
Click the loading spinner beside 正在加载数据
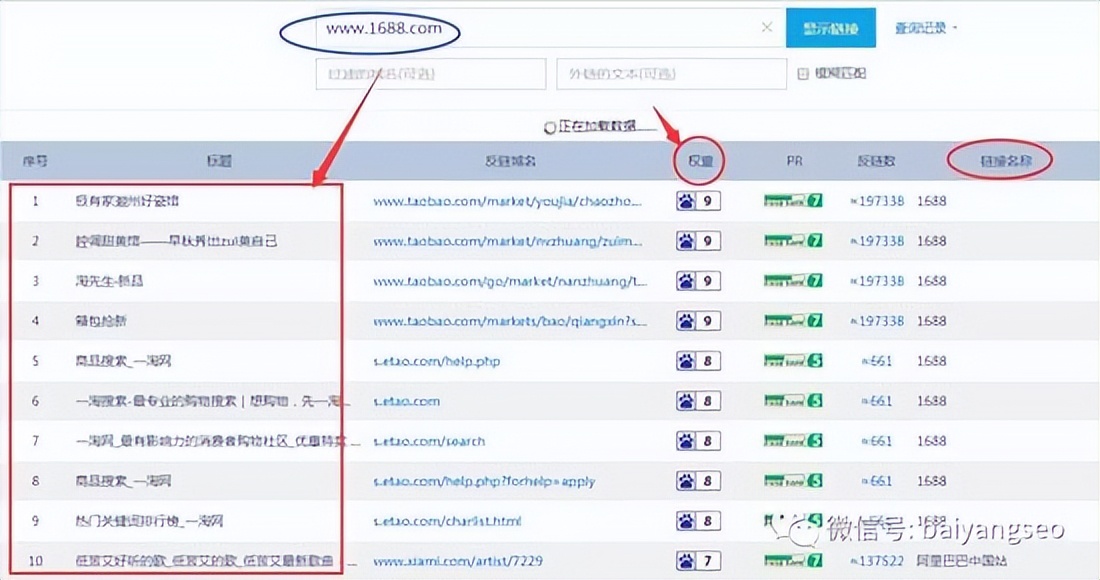(x=550, y=127)
